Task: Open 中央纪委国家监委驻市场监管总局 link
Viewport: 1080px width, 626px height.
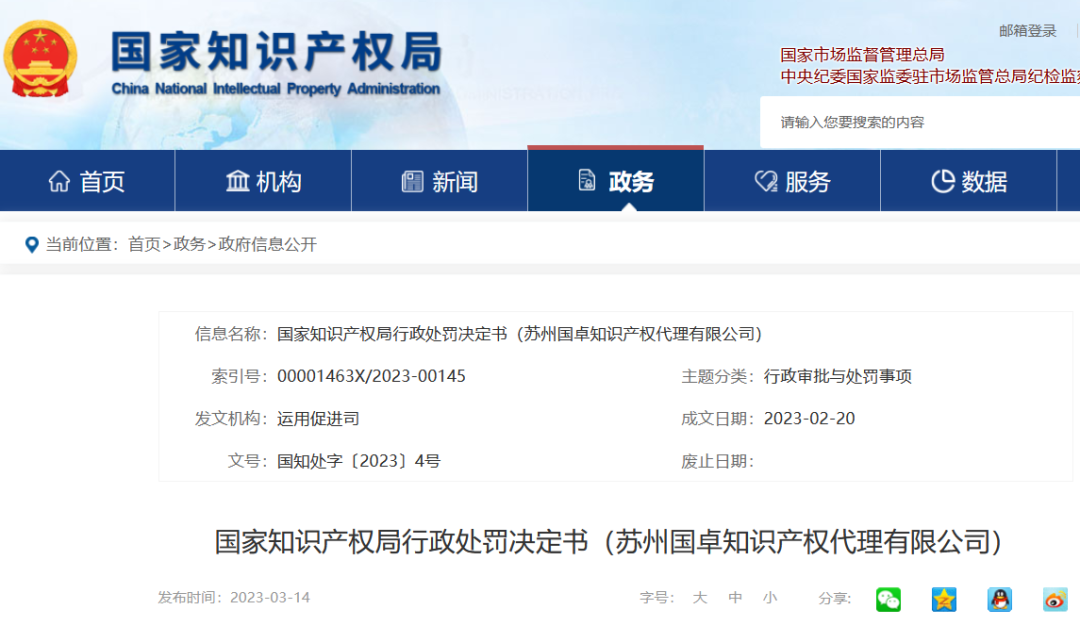Action: click(x=930, y=76)
